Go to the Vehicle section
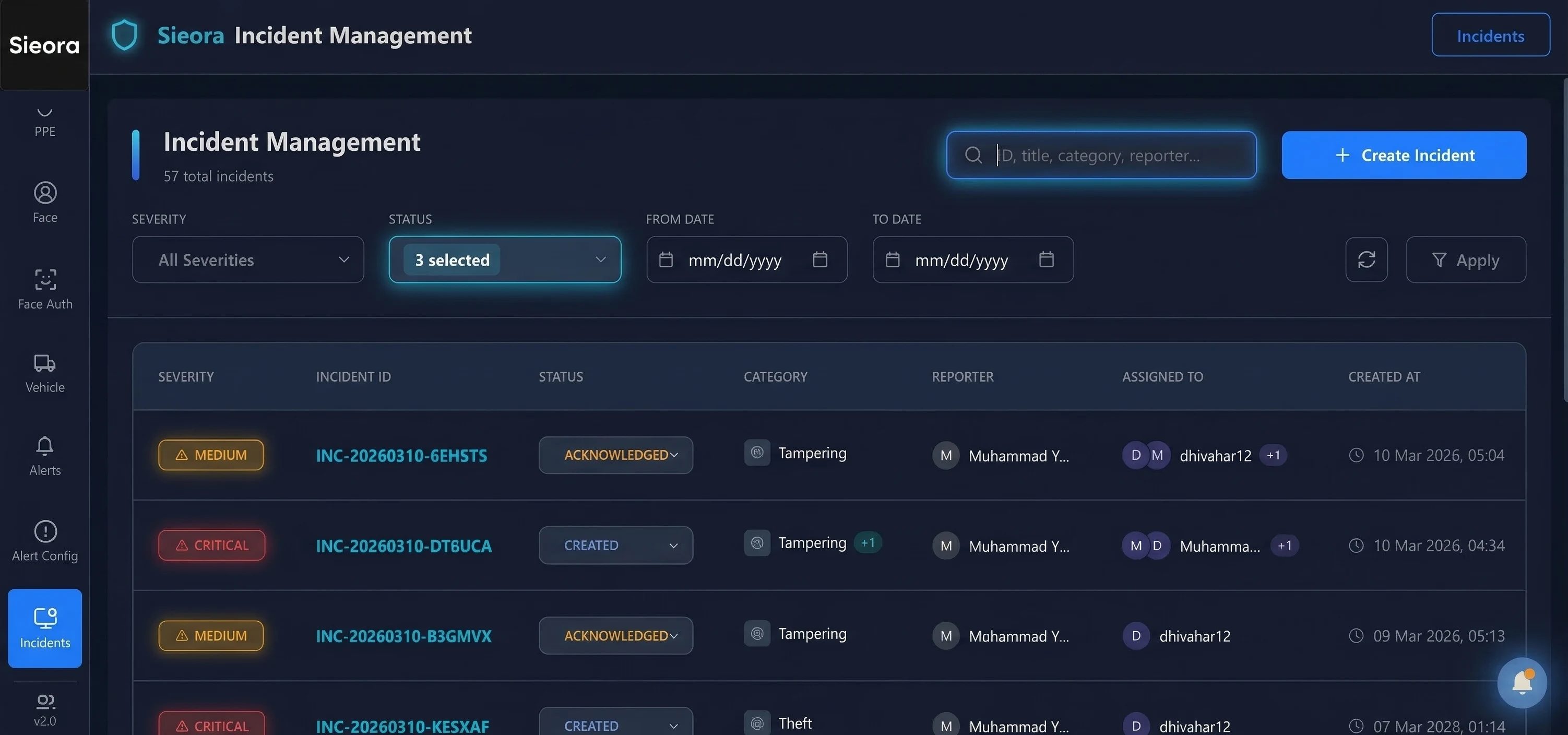1568x735 pixels. point(44,373)
